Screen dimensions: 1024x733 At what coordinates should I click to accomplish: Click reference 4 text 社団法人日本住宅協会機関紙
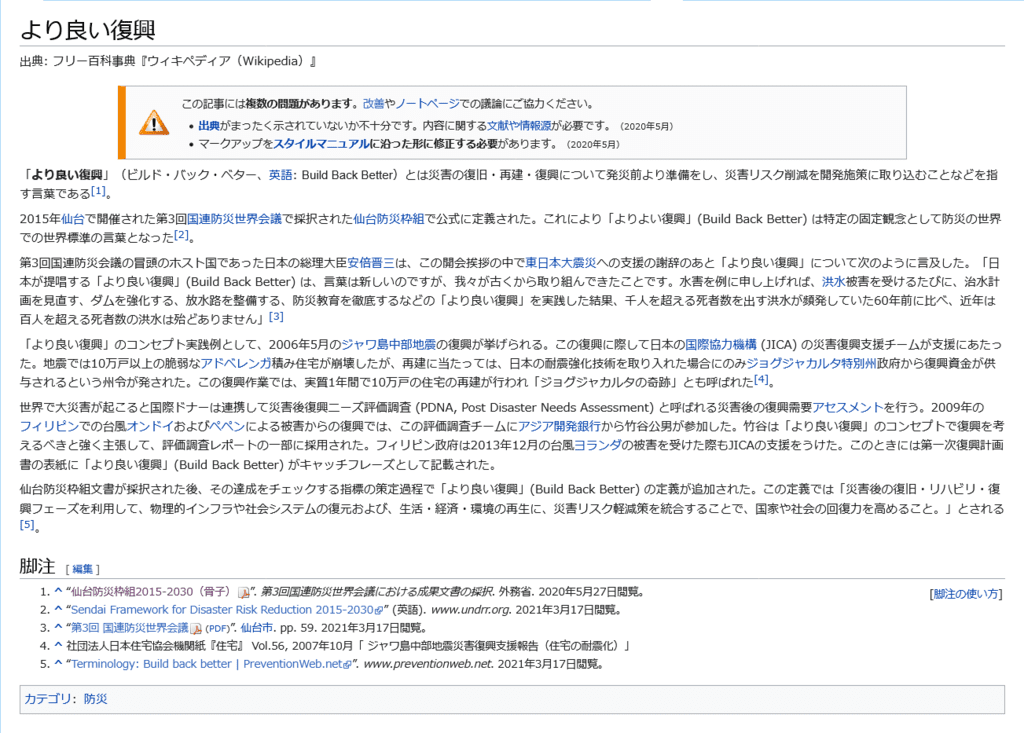[137, 646]
